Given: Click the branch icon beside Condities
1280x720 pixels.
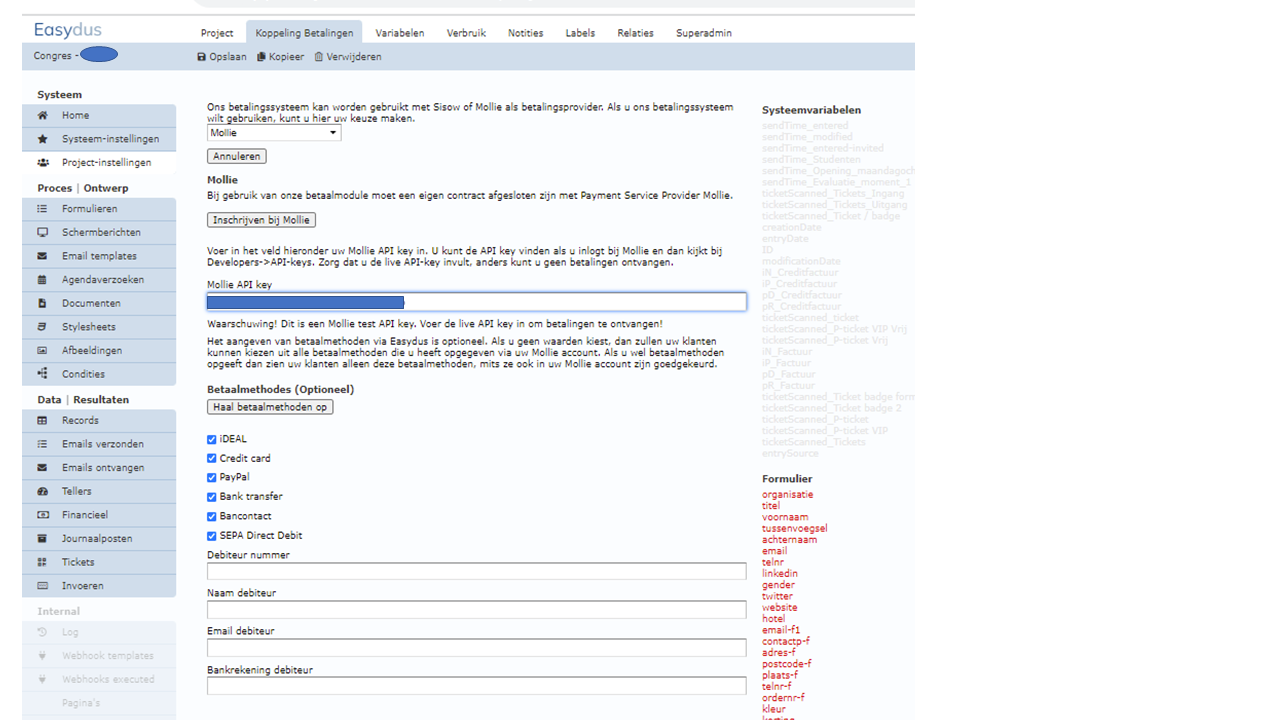Looking at the screenshot, I should pyautogui.click(x=42, y=374).
